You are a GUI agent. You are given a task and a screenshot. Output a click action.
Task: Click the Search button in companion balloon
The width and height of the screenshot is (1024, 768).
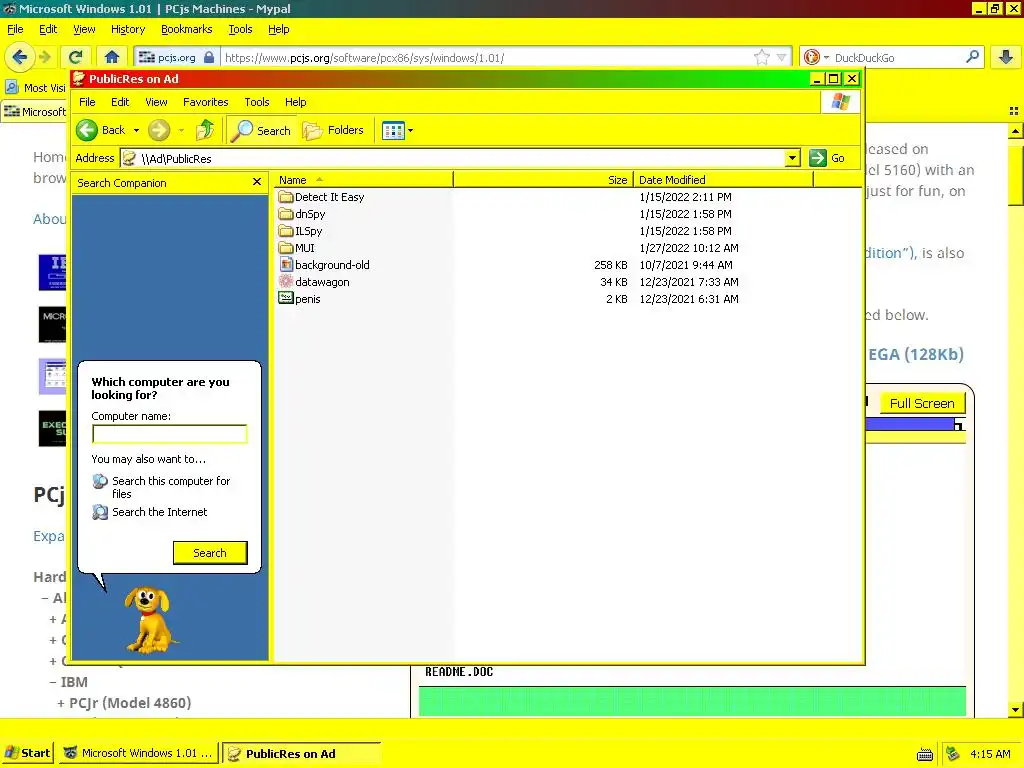point(210,553)
